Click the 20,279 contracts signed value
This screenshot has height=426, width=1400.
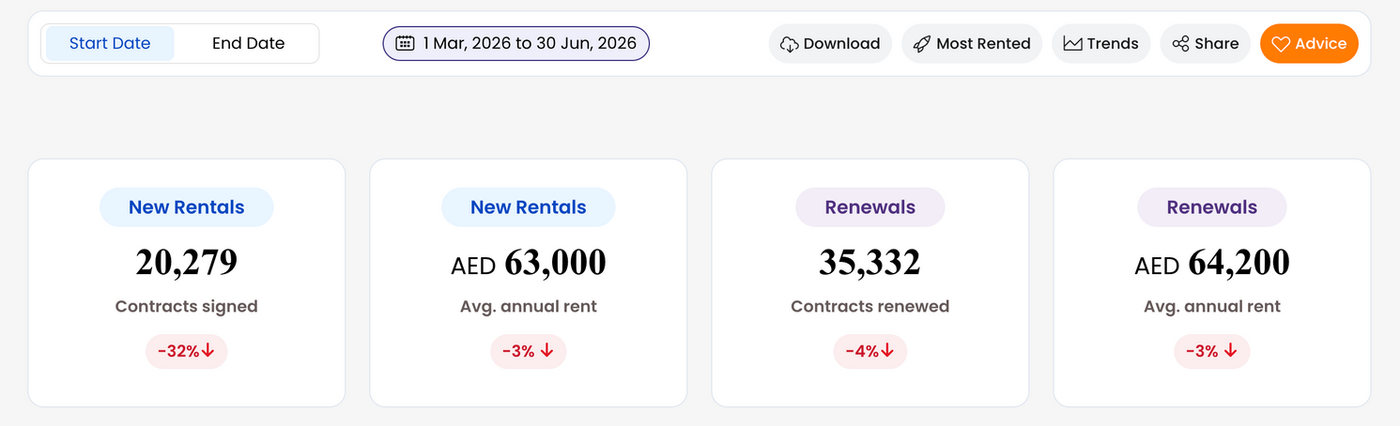pyautogui.click(x=186, y=262)
